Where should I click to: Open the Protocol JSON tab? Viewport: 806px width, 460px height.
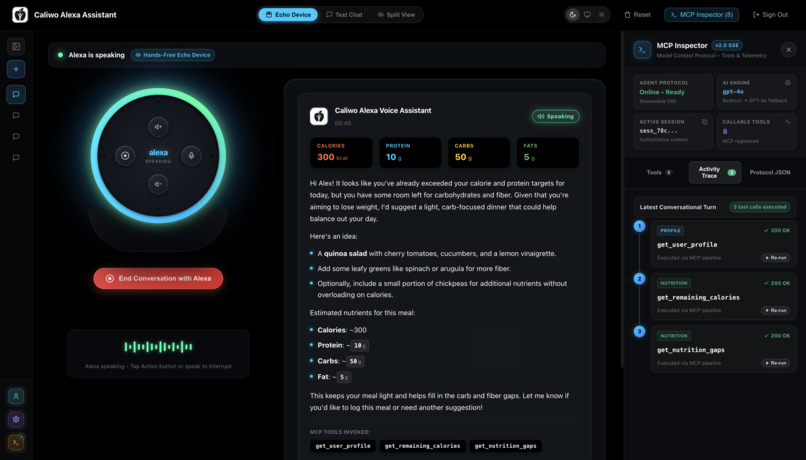[770, 172]
